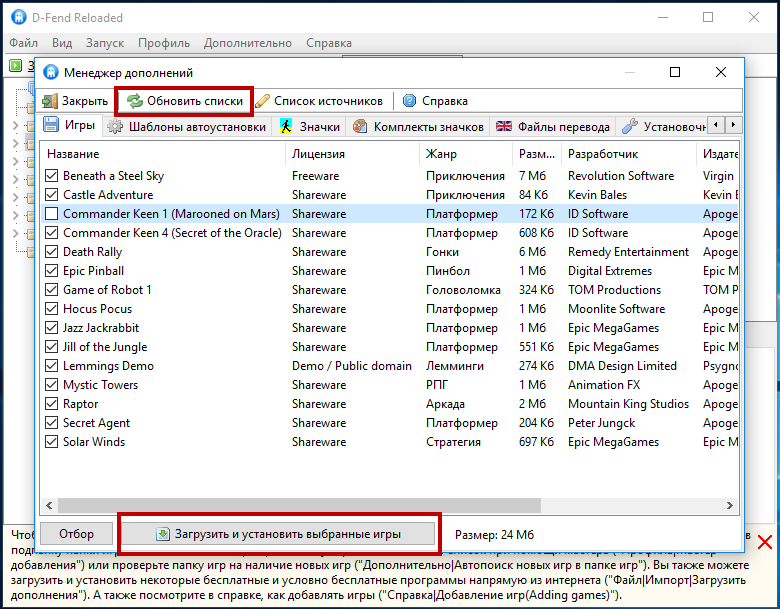The height and width of the screenshot is (609, 780).
Task: Uncheck Beneath a Steel Sky
Action: [51, 176]
